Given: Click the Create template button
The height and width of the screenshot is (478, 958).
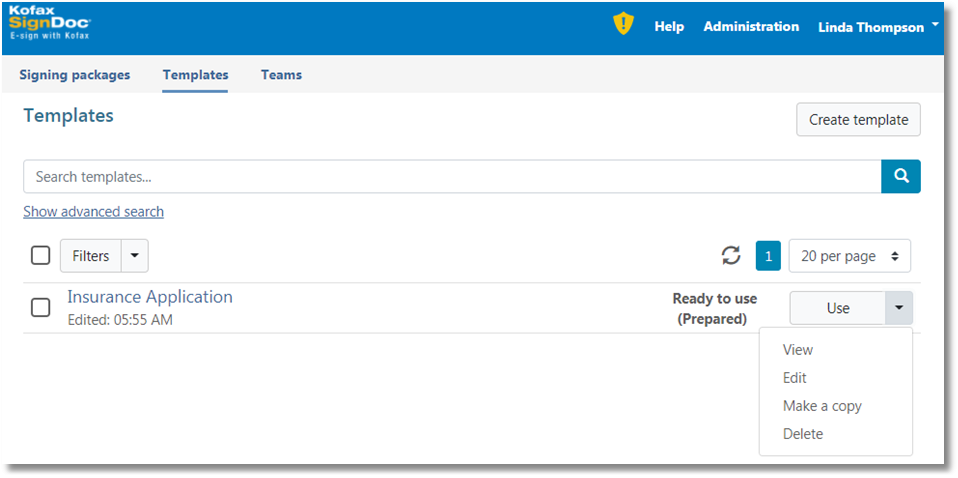Looking at the screenshot, I should point(858,120).
